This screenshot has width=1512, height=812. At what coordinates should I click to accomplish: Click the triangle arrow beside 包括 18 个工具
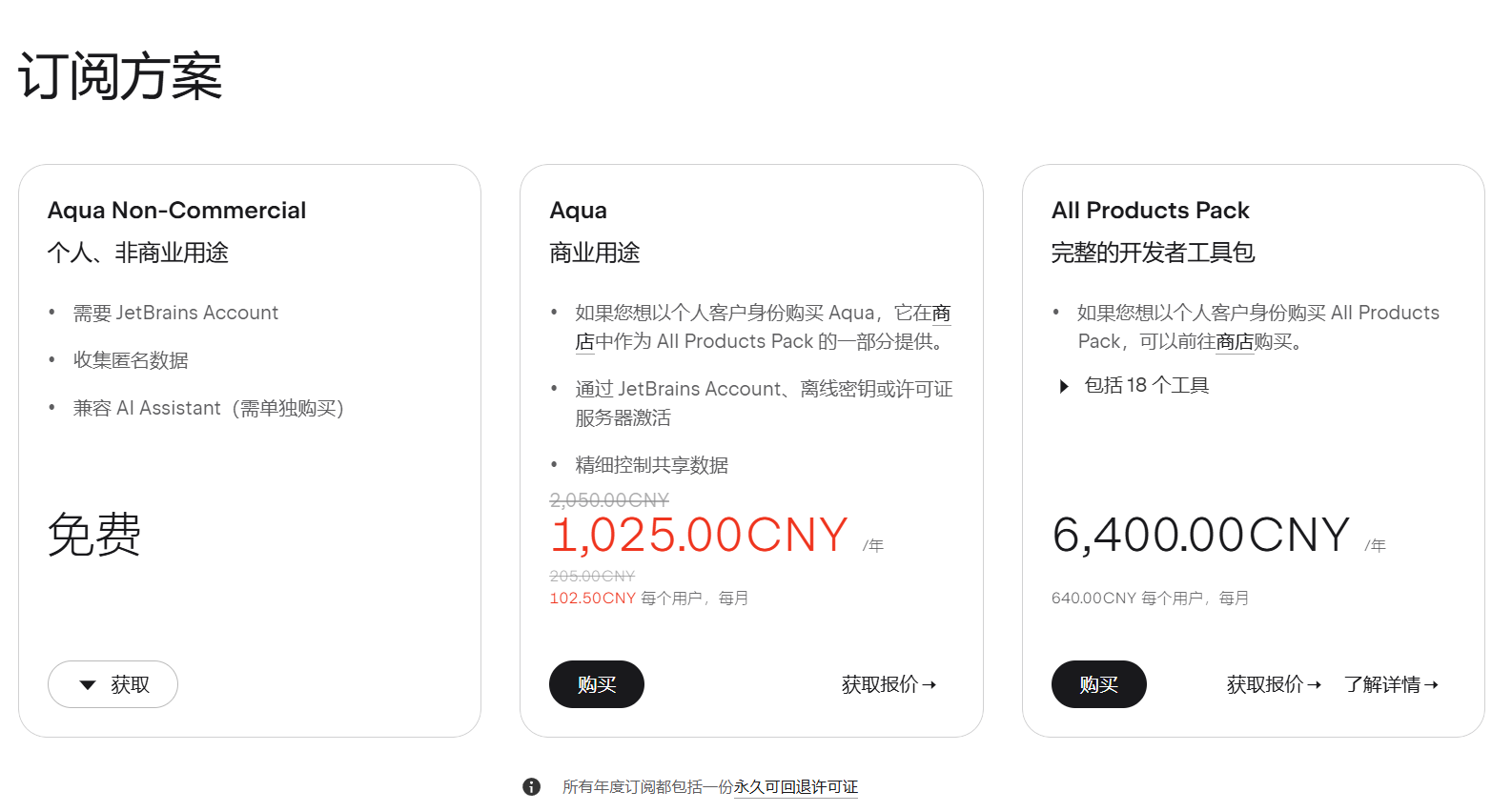tap(1064, 386)
